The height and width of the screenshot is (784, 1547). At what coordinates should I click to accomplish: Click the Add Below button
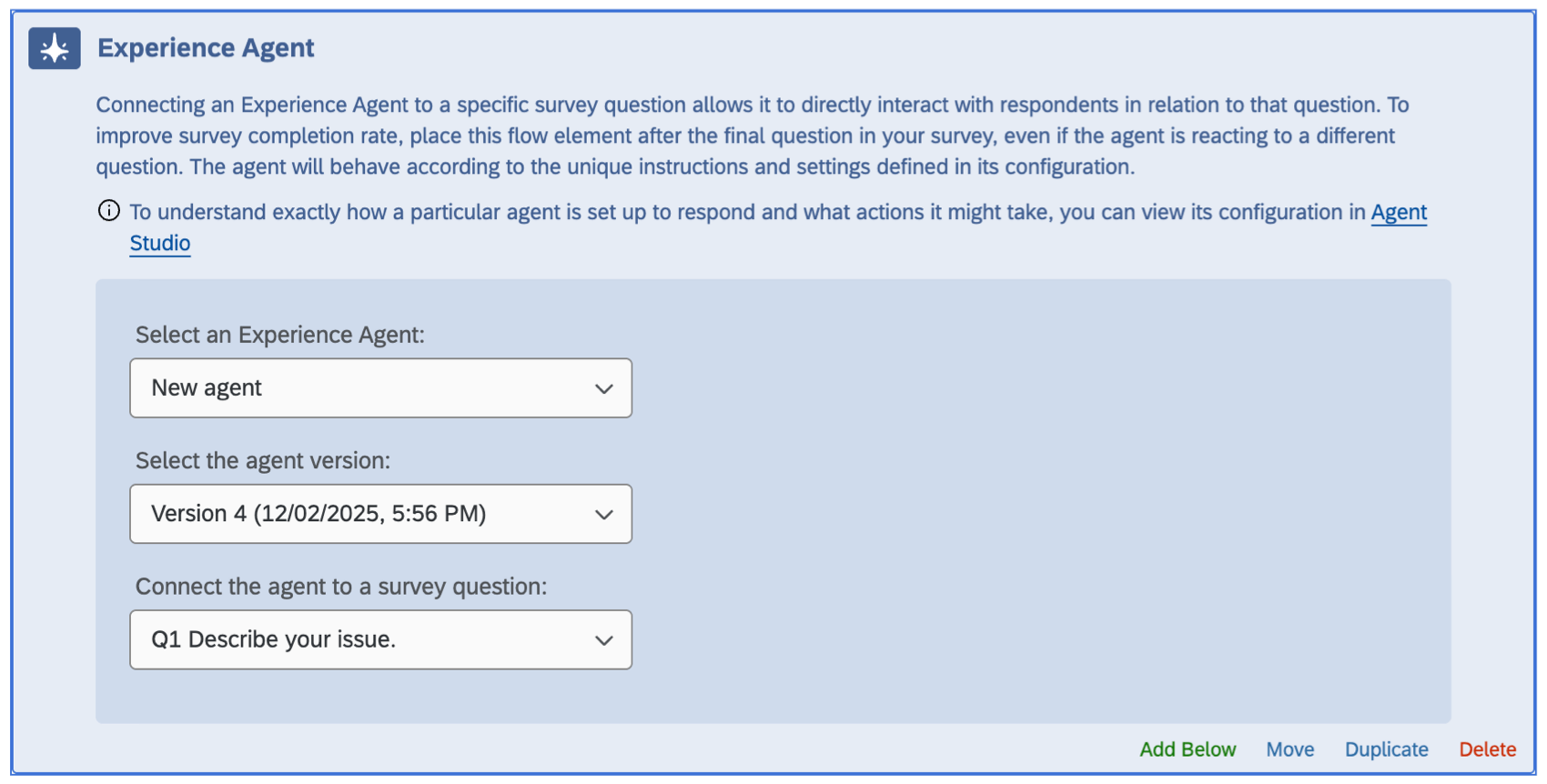(1188, 749)
